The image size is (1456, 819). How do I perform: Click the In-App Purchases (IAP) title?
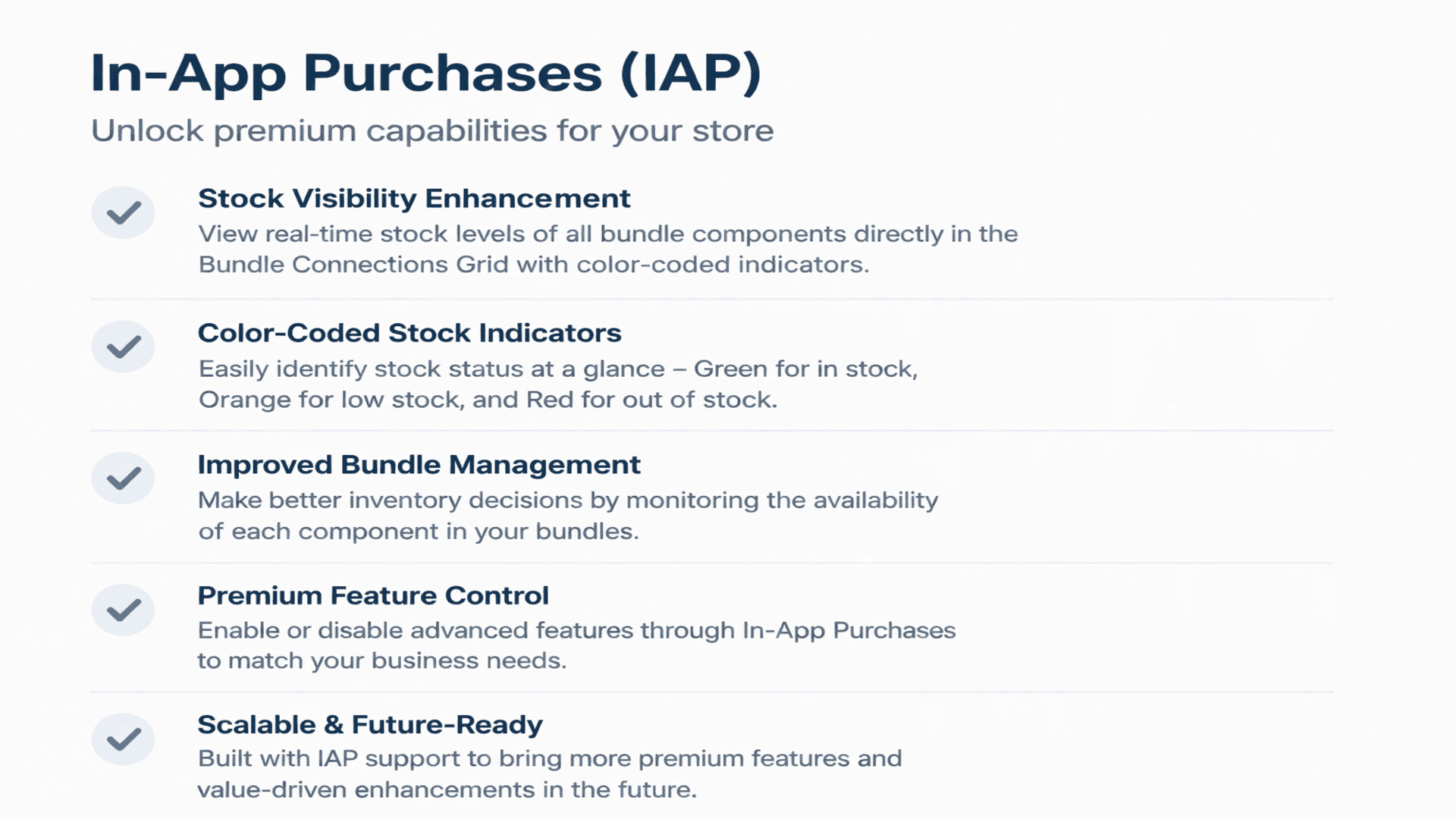point(425,74)
